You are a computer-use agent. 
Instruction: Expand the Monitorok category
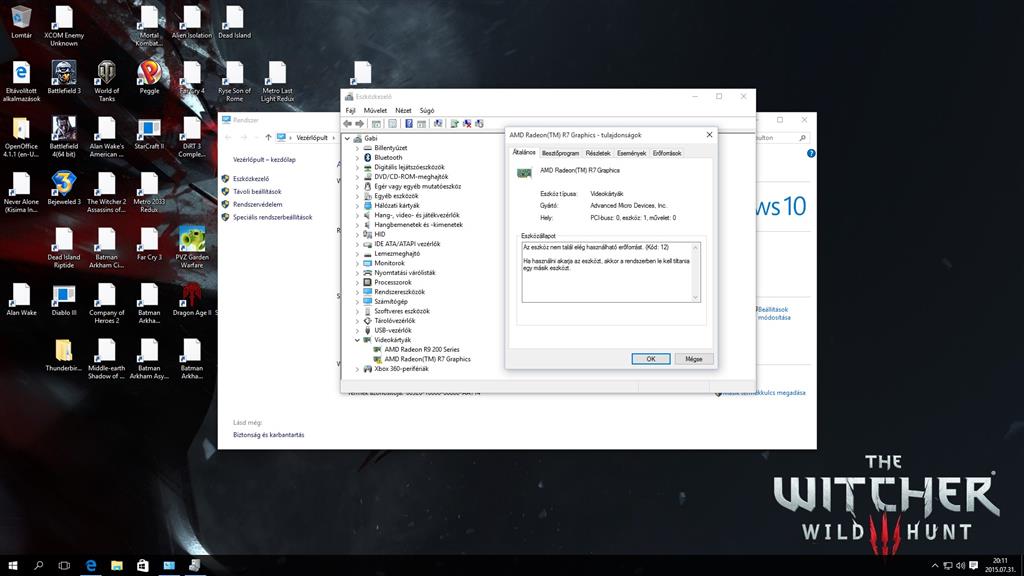click(x=357, y=263)
